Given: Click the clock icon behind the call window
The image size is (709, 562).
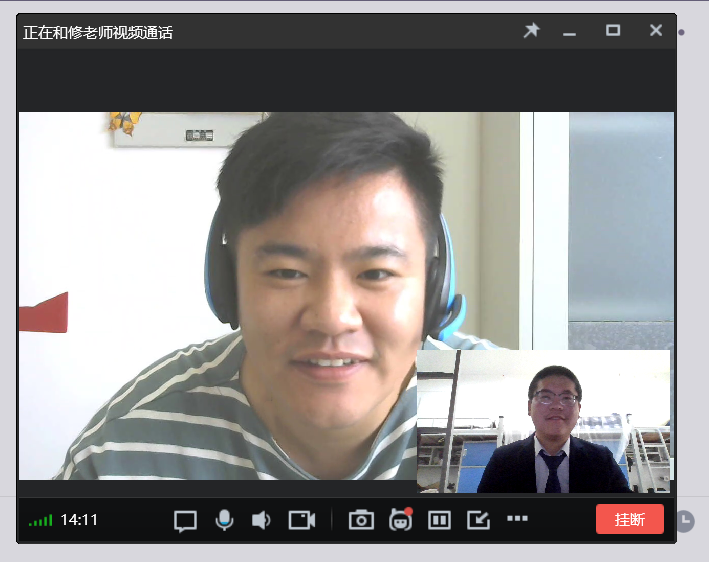Looking at the screenshot, I should pyautogui.click(x=685, y=521).
